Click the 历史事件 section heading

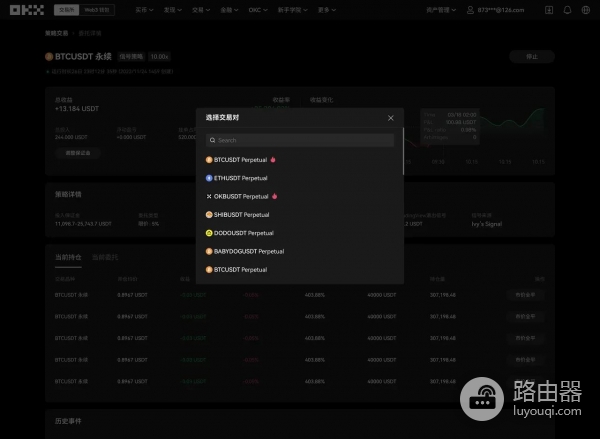[x=68, y=421]
